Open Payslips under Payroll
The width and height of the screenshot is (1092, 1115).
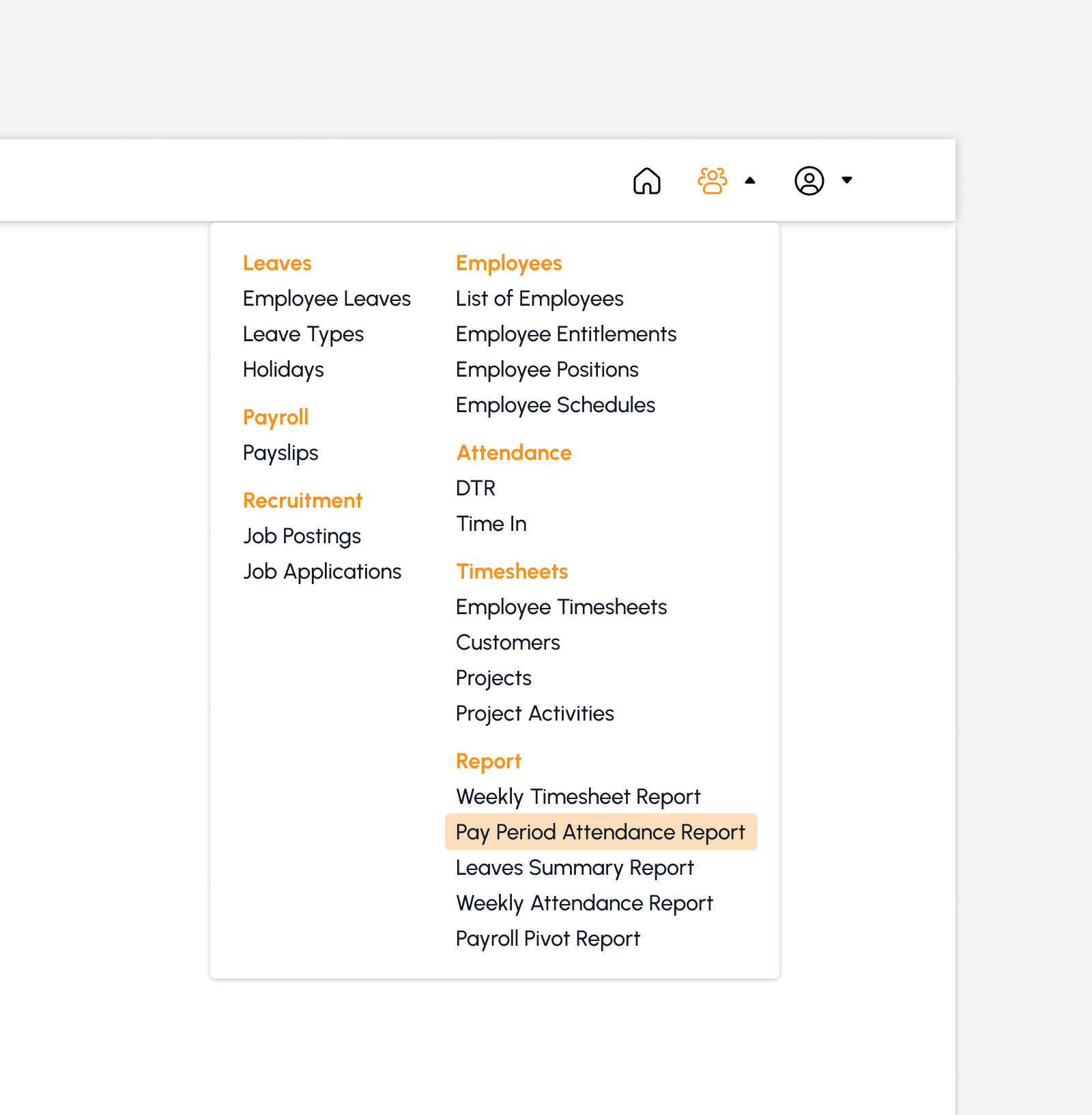(x=281, y=453)
